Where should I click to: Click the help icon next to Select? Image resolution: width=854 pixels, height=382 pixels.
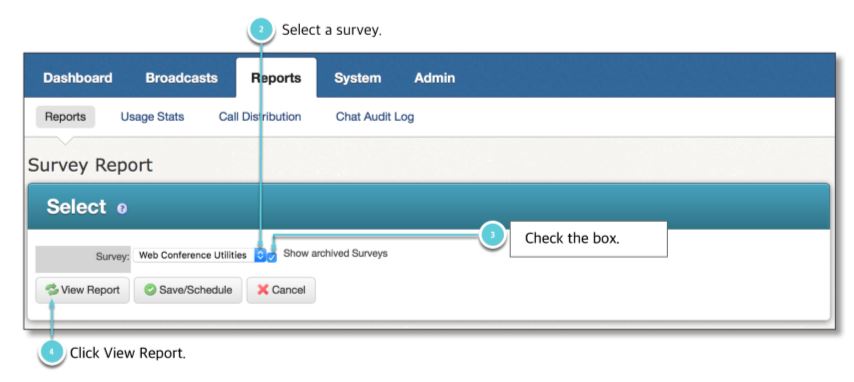click(x=122, y=208)
